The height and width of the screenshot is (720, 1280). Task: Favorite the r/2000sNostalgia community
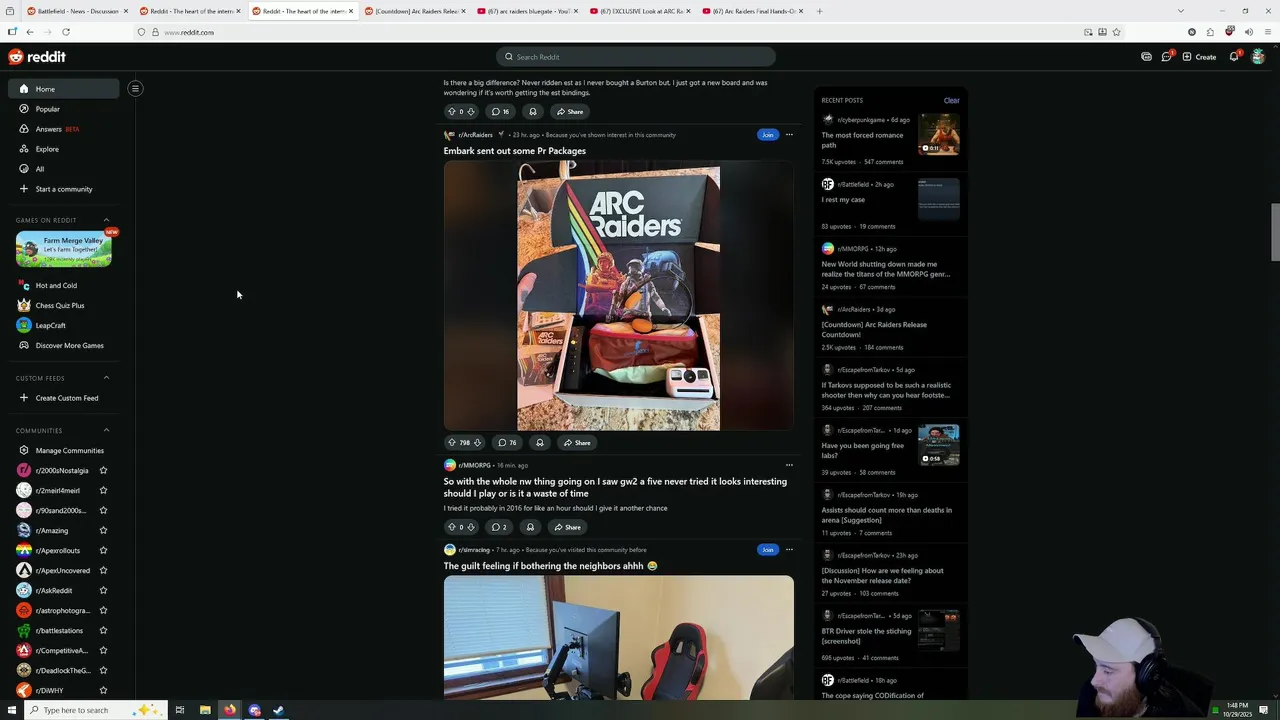click(x=103, y=470)
